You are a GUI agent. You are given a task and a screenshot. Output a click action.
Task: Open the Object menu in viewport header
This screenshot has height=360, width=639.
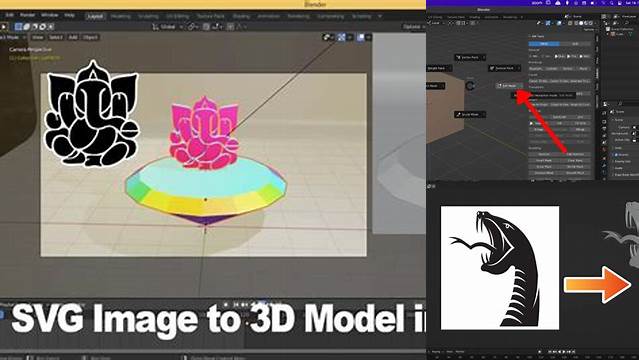pyautogui.click(x=90, y=38)
